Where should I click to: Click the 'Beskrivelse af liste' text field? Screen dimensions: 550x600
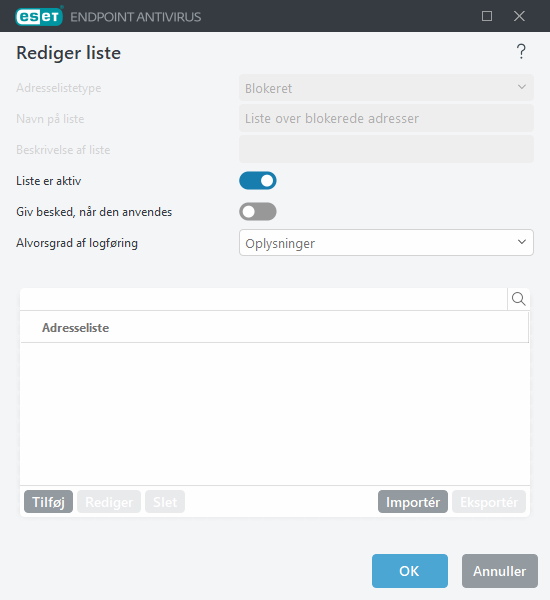click(x=386, y=149)
